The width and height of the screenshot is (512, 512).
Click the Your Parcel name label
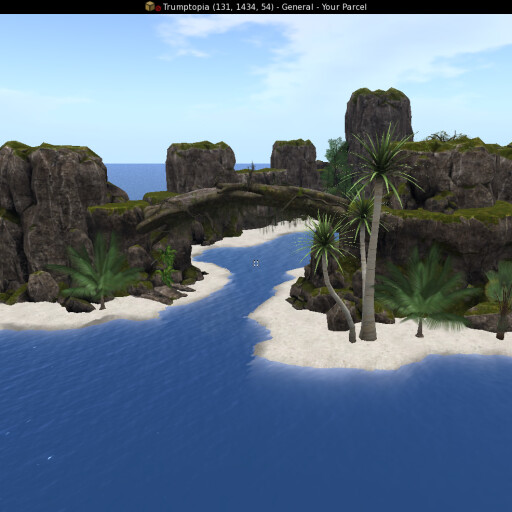coord(344,7)
